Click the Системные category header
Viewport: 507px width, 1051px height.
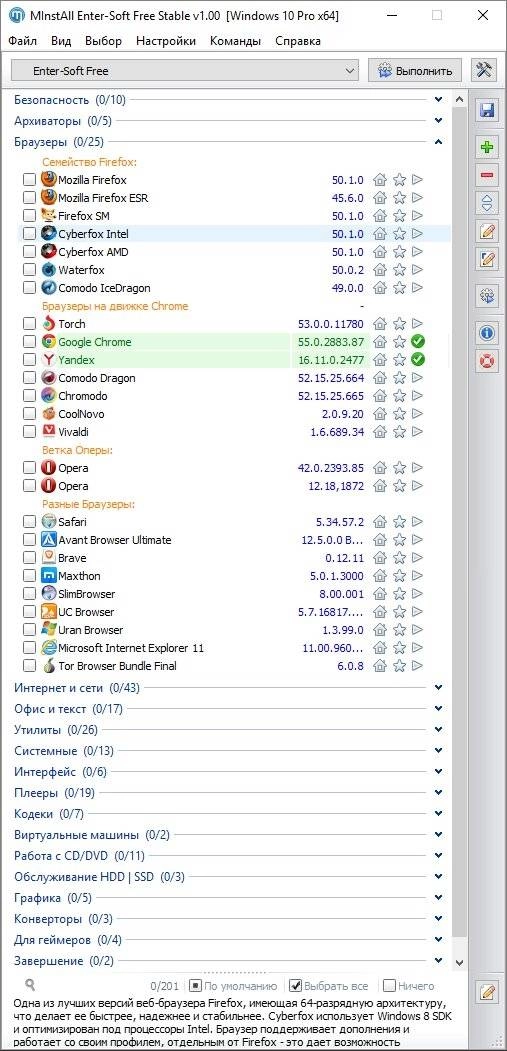64,751
